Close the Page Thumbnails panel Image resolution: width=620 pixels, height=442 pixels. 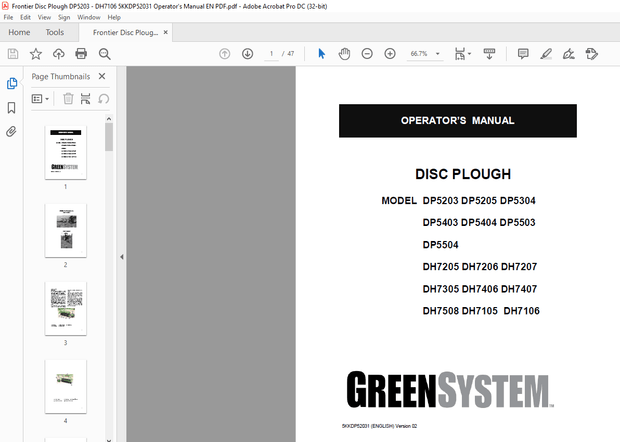[102, 76]
